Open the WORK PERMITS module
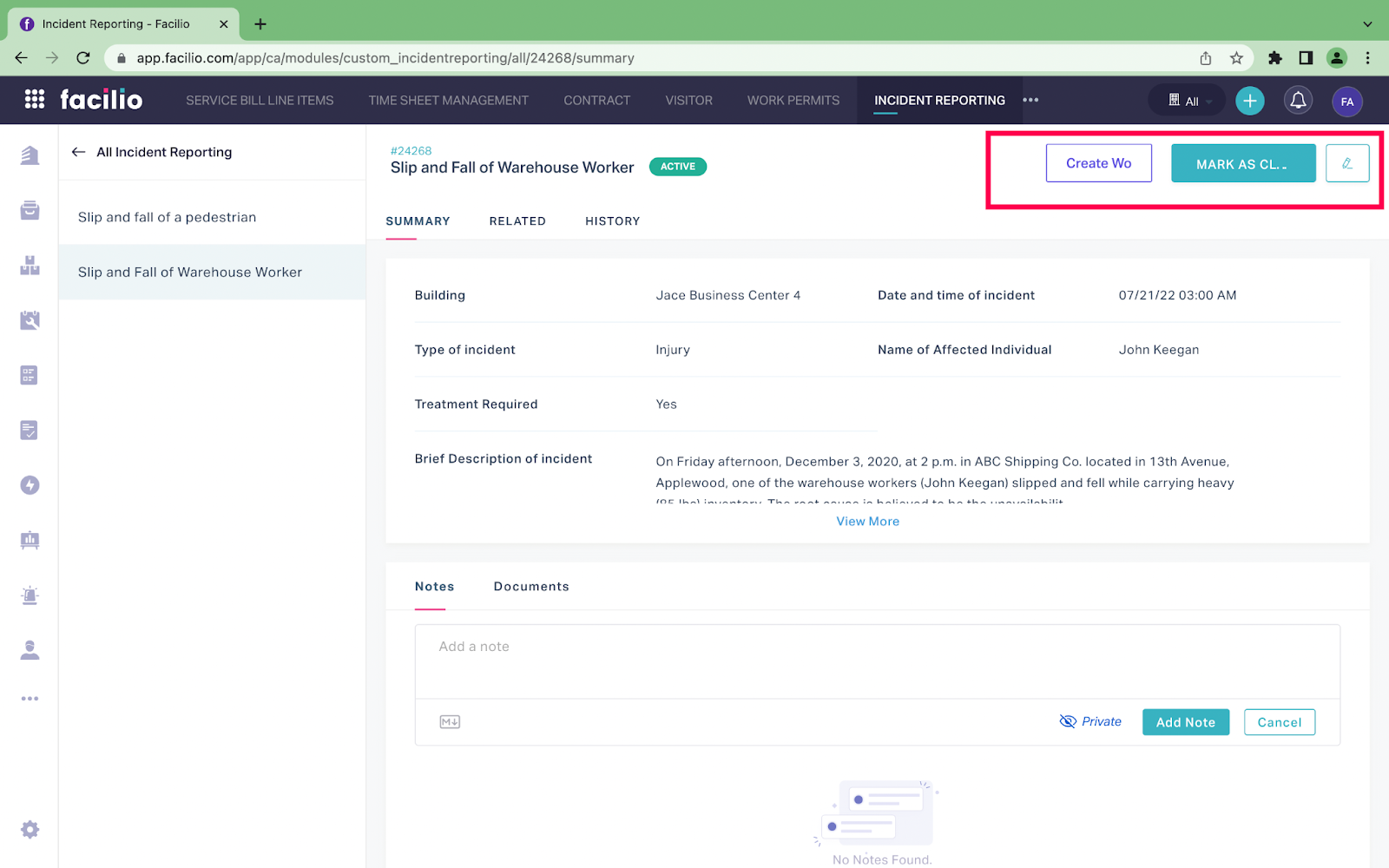Viewport: 1389px width, 868px height. click(x=793, y=101)
